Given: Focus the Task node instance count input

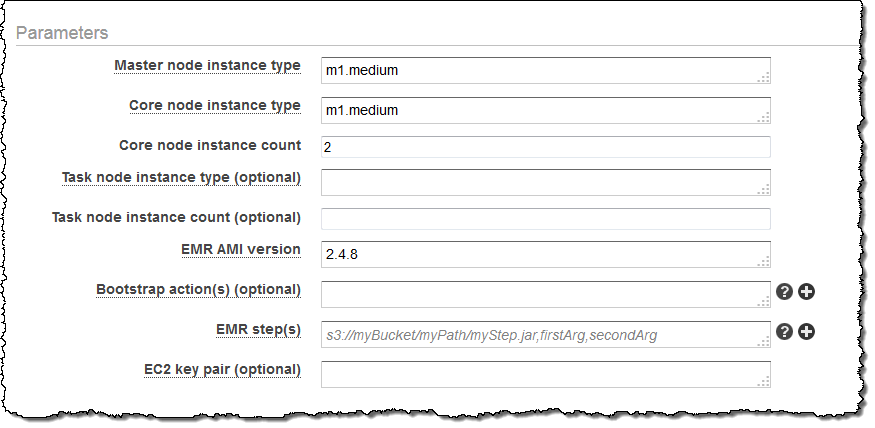Looking at the screenshot, I should [545, 219].
